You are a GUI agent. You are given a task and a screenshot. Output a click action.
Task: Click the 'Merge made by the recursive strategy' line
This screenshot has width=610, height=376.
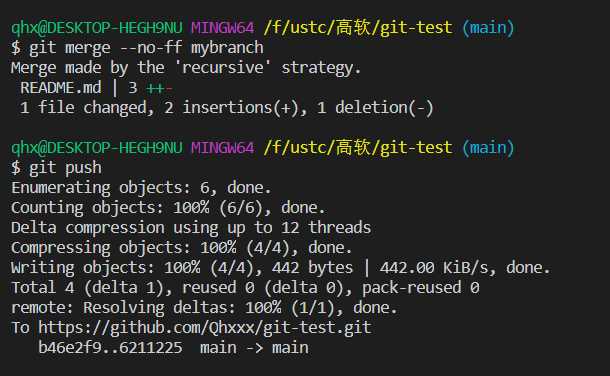(186, 68)
